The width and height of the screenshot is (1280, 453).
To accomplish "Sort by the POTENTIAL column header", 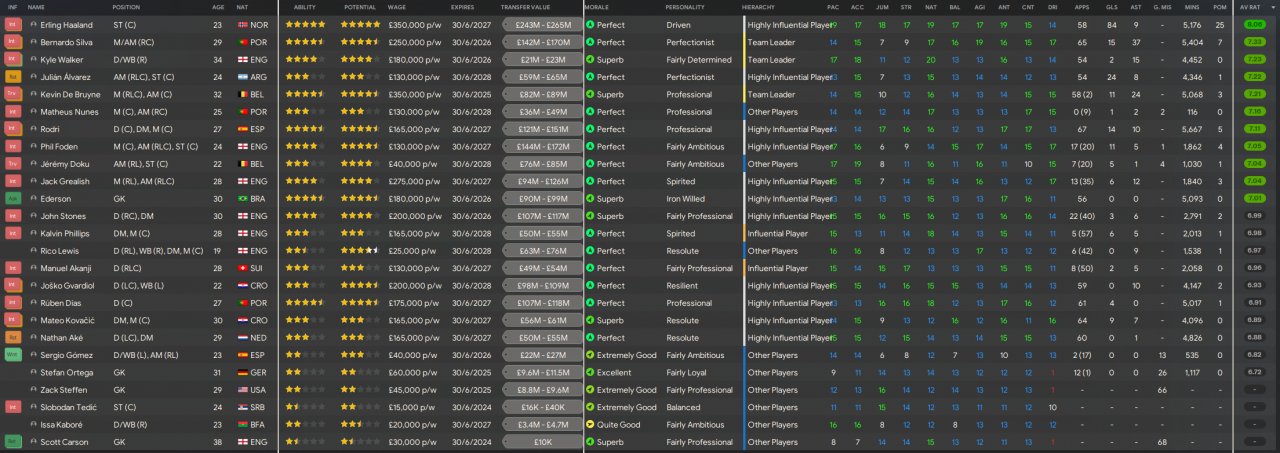I will point(360,7).
